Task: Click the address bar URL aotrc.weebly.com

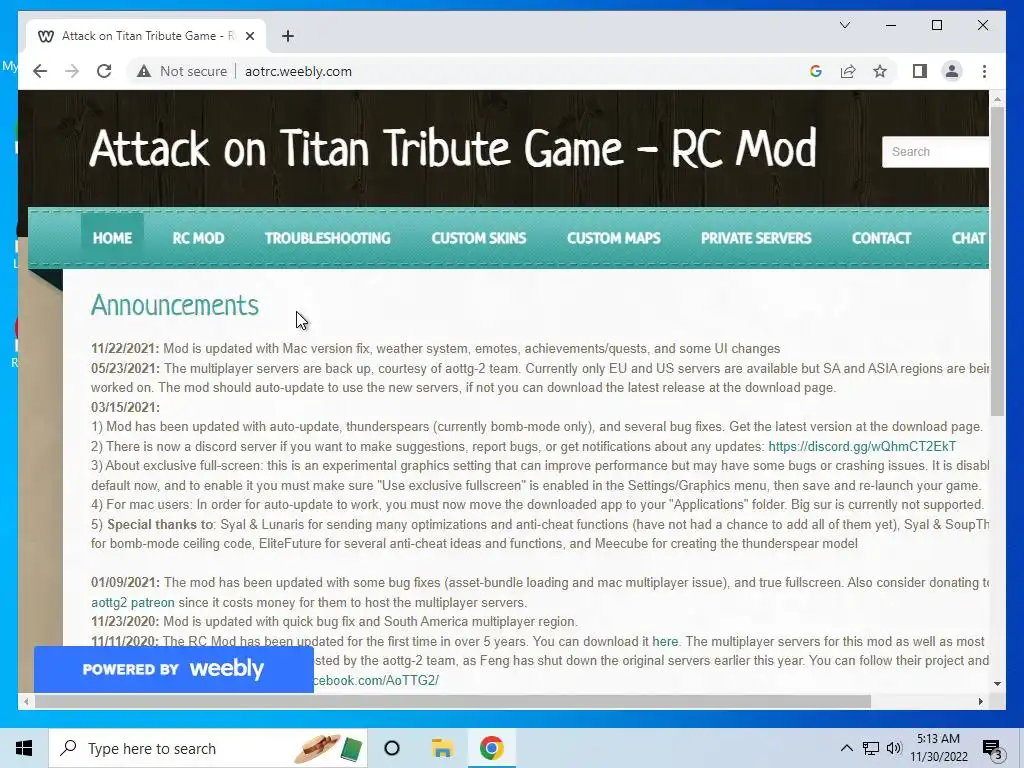Action: [x=298, y=71]
